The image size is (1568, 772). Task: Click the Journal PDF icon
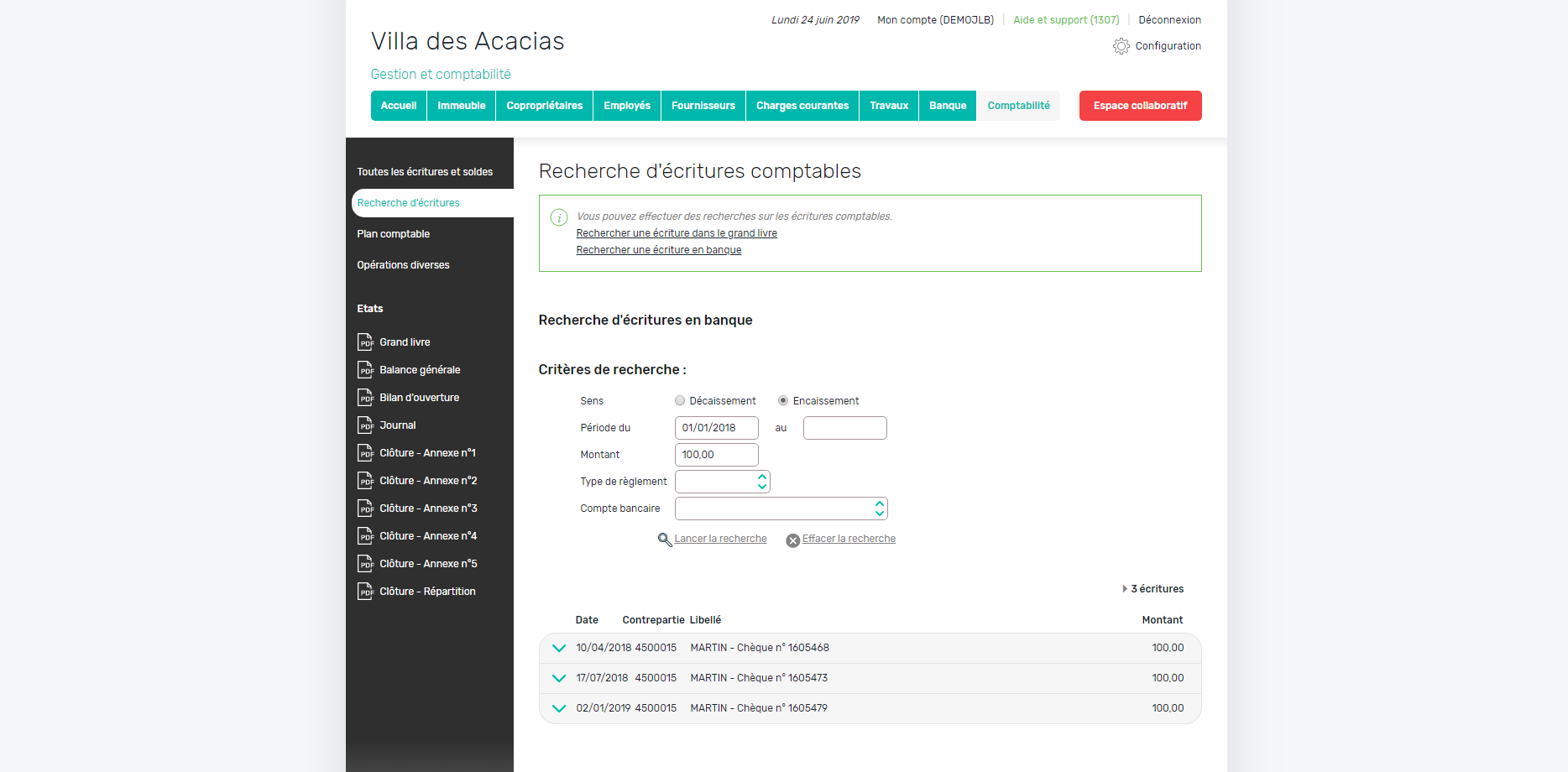(365, 425)
